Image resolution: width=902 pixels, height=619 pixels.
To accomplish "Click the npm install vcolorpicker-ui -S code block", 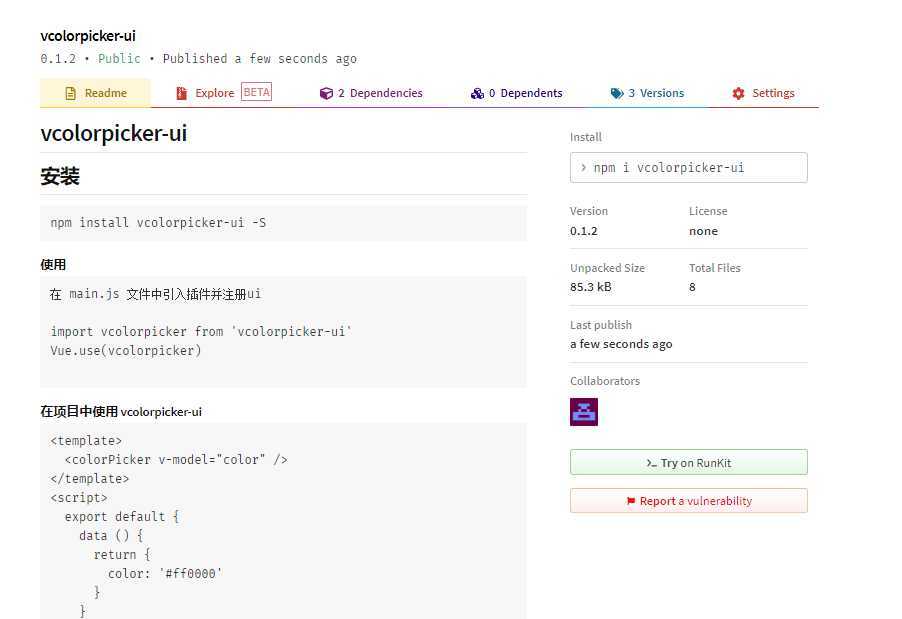I will click(x=283, y=222).
